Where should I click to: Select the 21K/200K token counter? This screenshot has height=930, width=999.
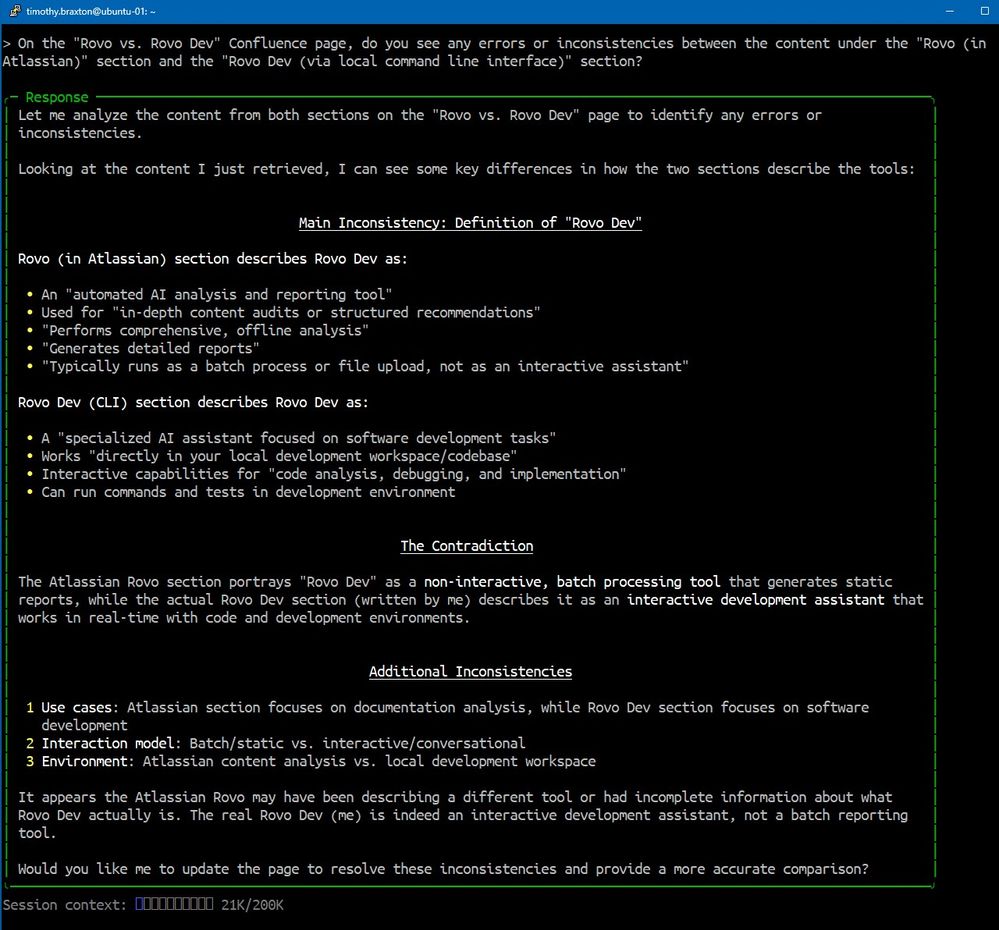253,904
